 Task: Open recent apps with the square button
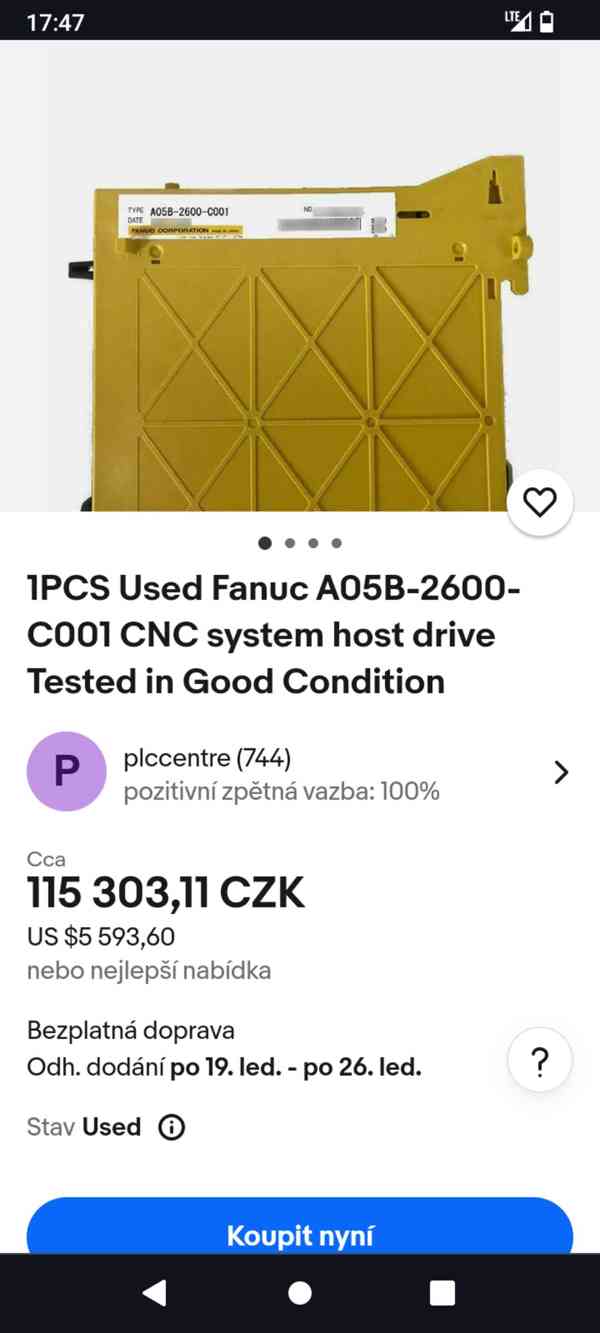442,1293
